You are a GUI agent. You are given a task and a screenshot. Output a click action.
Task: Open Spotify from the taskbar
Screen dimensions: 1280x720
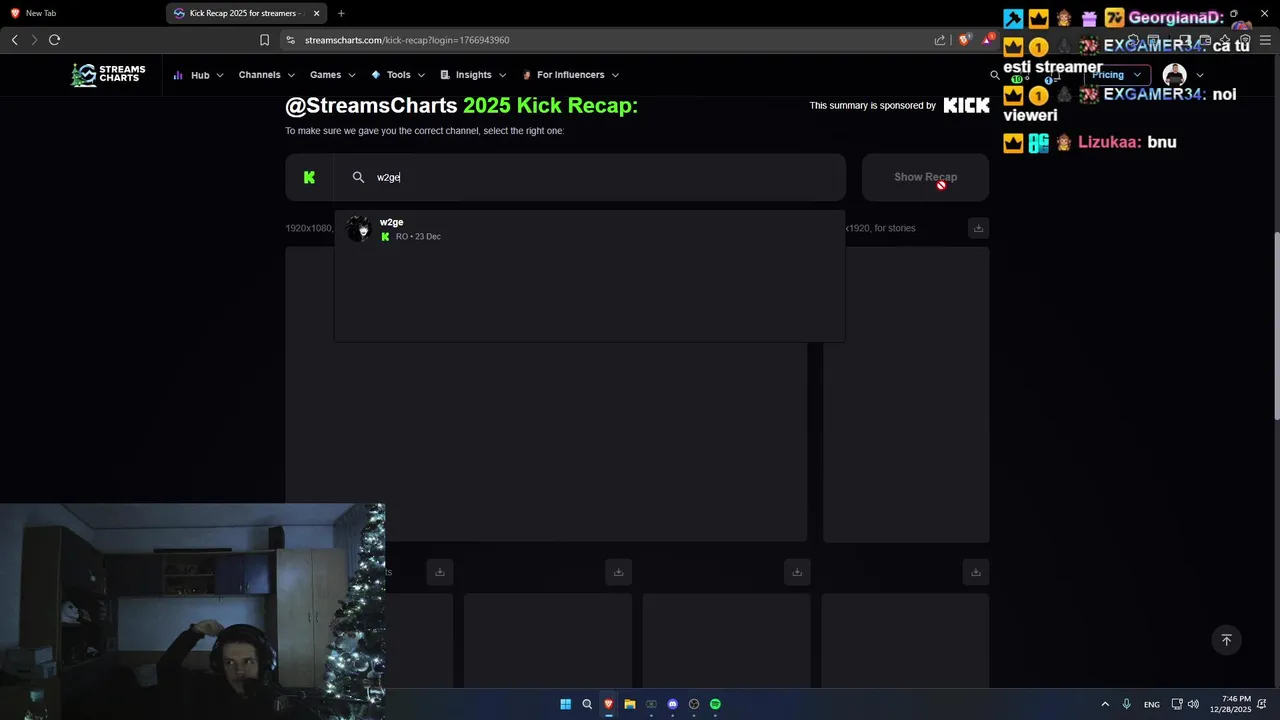tap(715, 704)
